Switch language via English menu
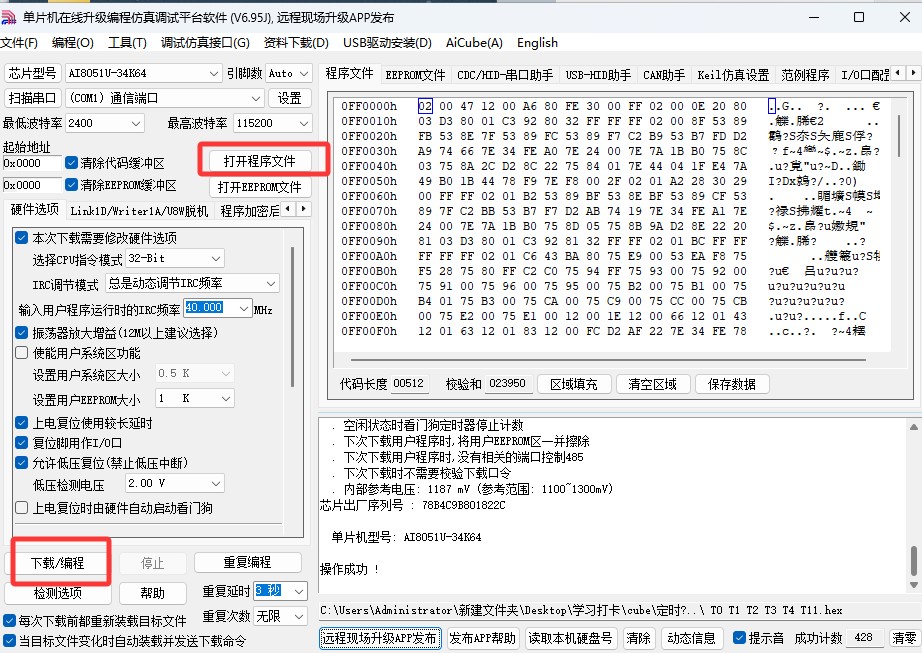The image size is (922, 653). pyautogui.click(x=537, y=43)
